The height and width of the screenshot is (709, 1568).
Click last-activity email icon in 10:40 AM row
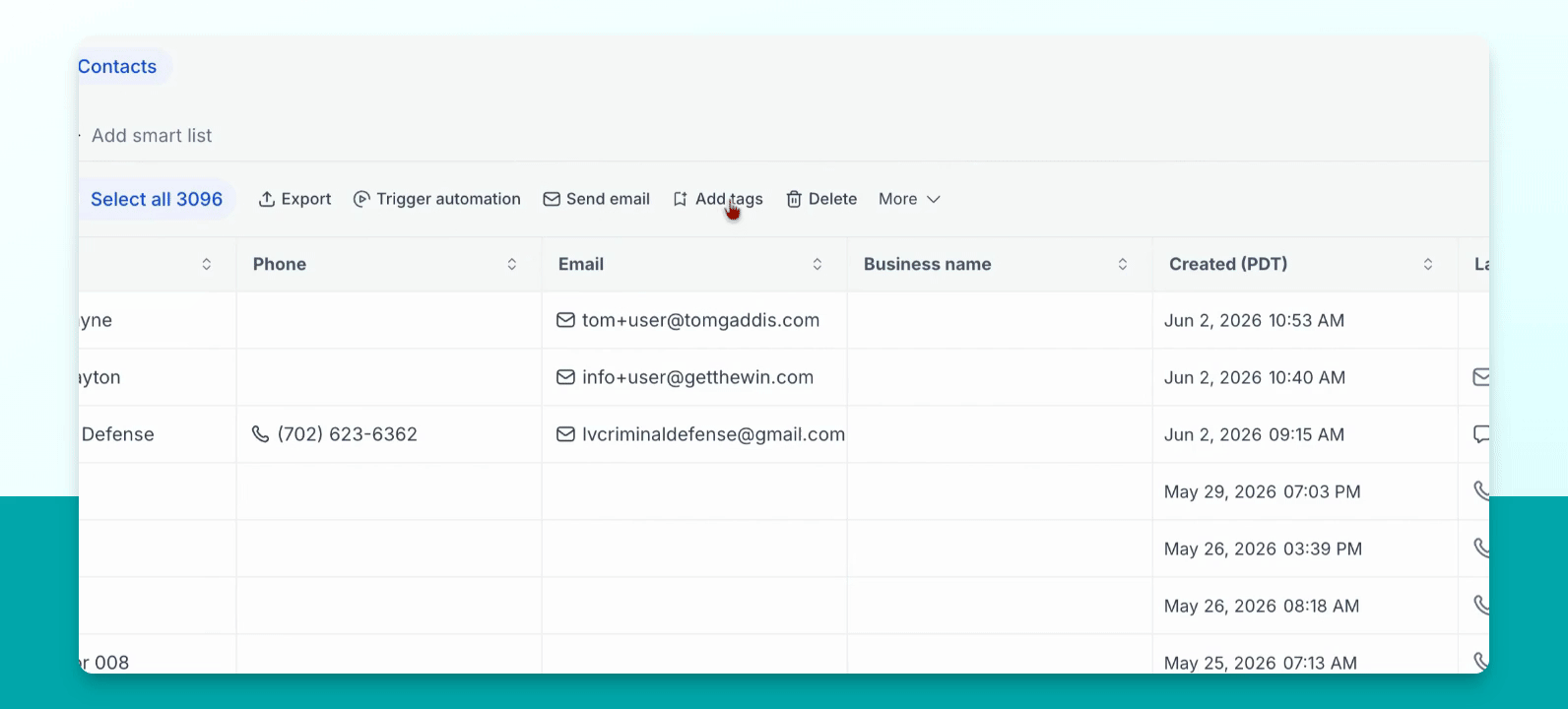pos(1480,377)
